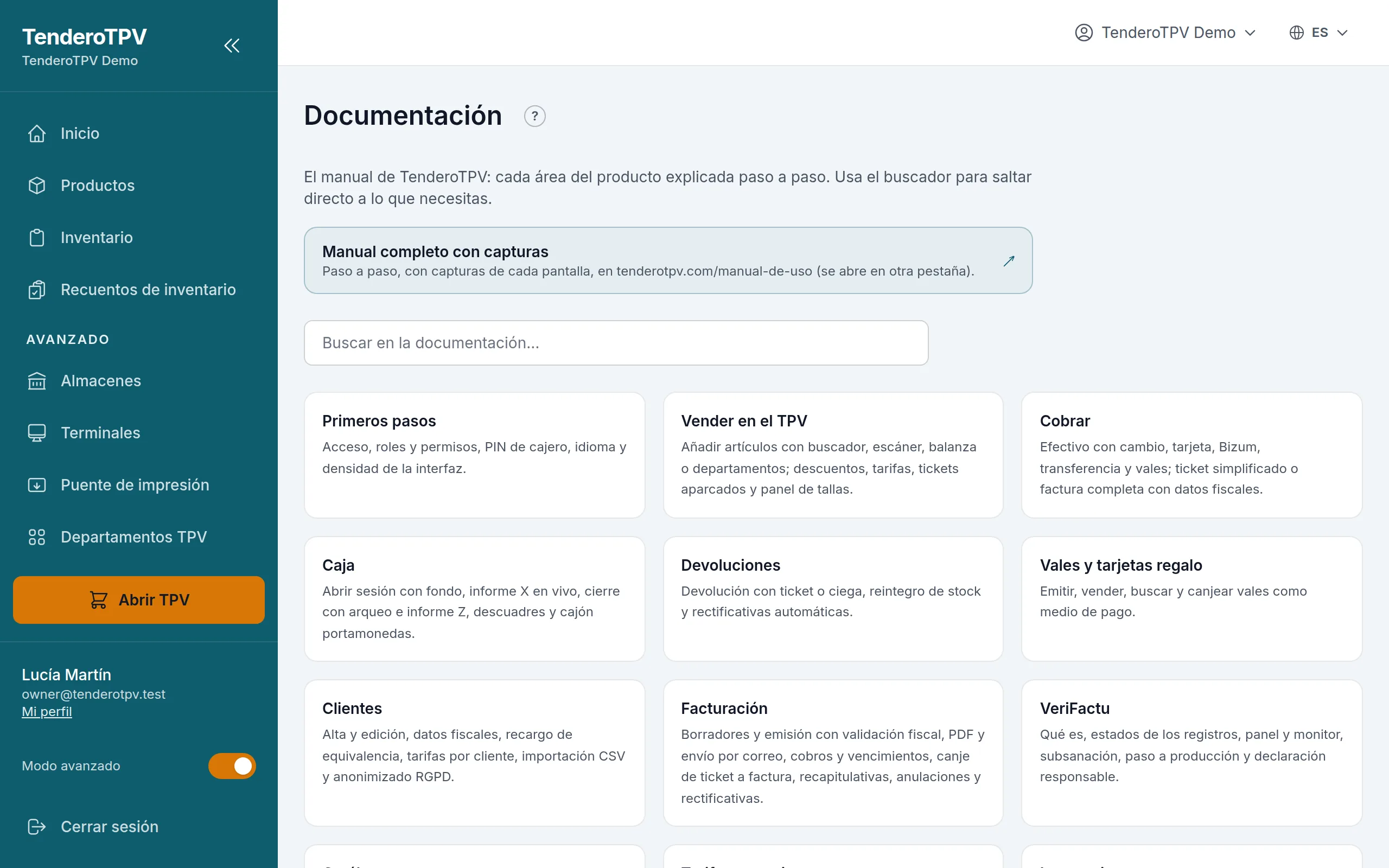Open Inventario menu entry
Screen dimensions: 1389x868
(139, 238)
